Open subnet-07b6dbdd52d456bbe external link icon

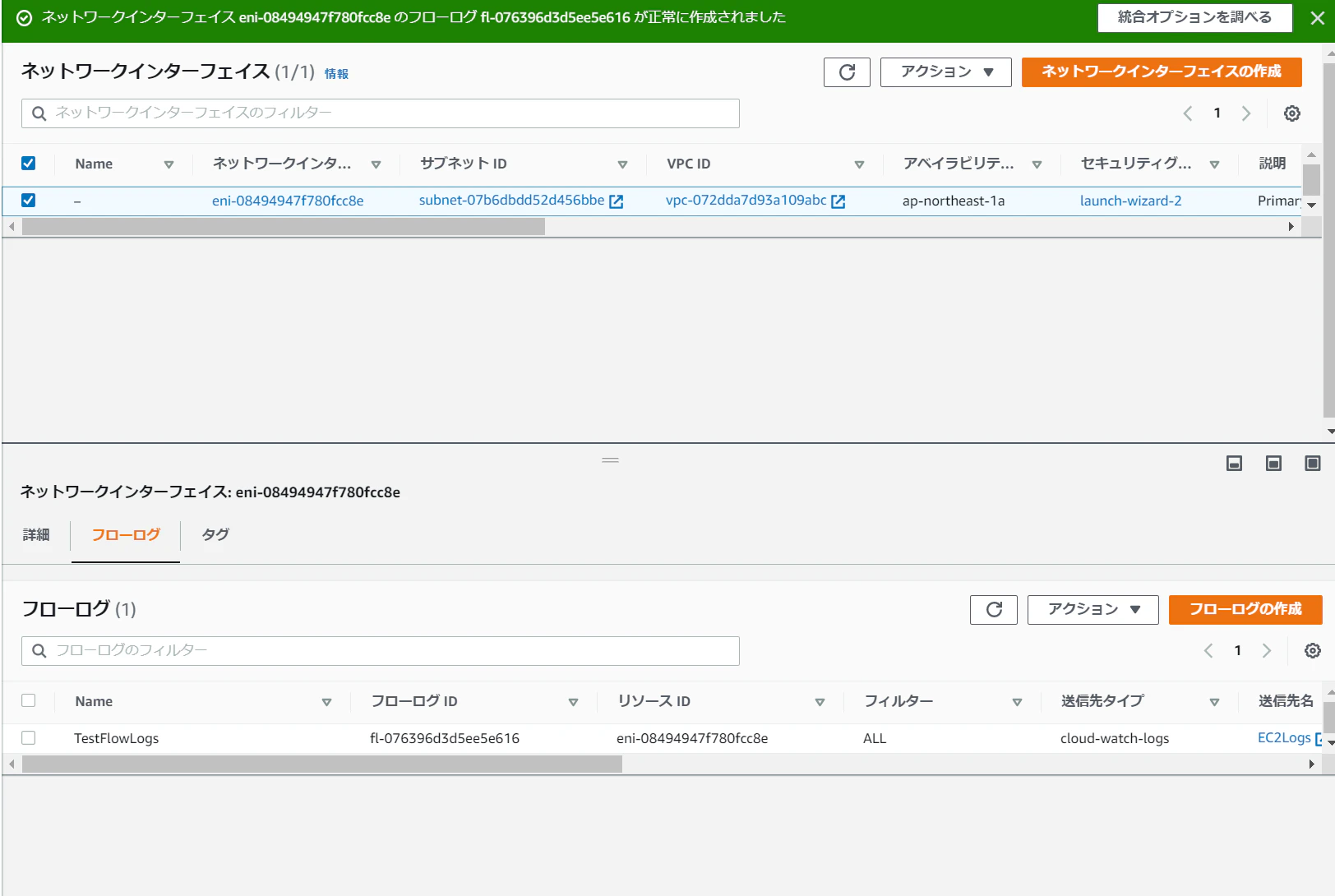tap(616, 201)
